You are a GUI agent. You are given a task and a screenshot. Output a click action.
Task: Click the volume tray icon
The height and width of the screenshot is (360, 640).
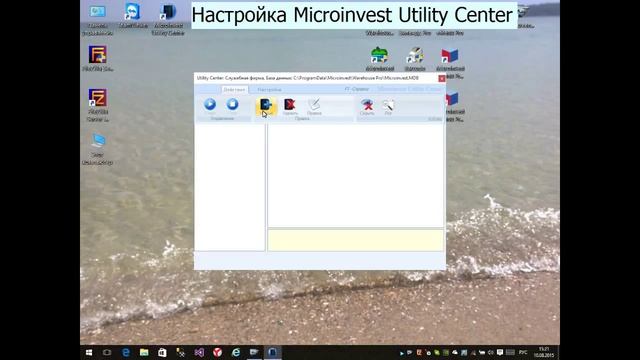pyautogui.click(x=491, y=352)
